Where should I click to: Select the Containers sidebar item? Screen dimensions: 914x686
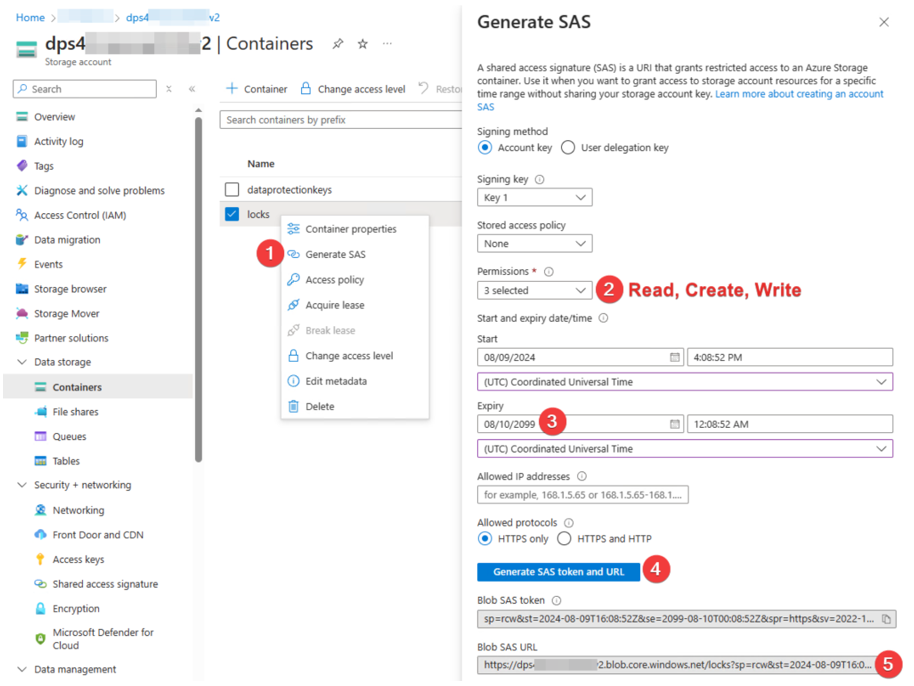click(x=98, y=387)
